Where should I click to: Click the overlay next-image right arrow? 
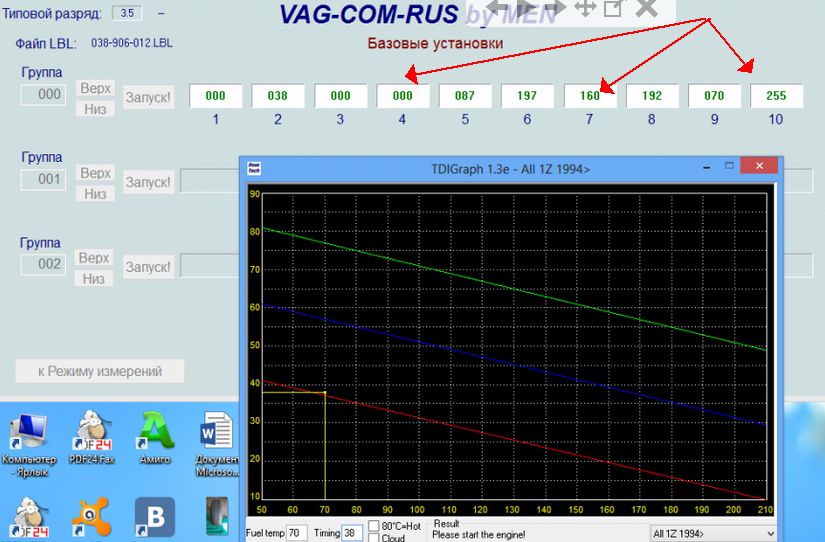(x=554, y=7)
